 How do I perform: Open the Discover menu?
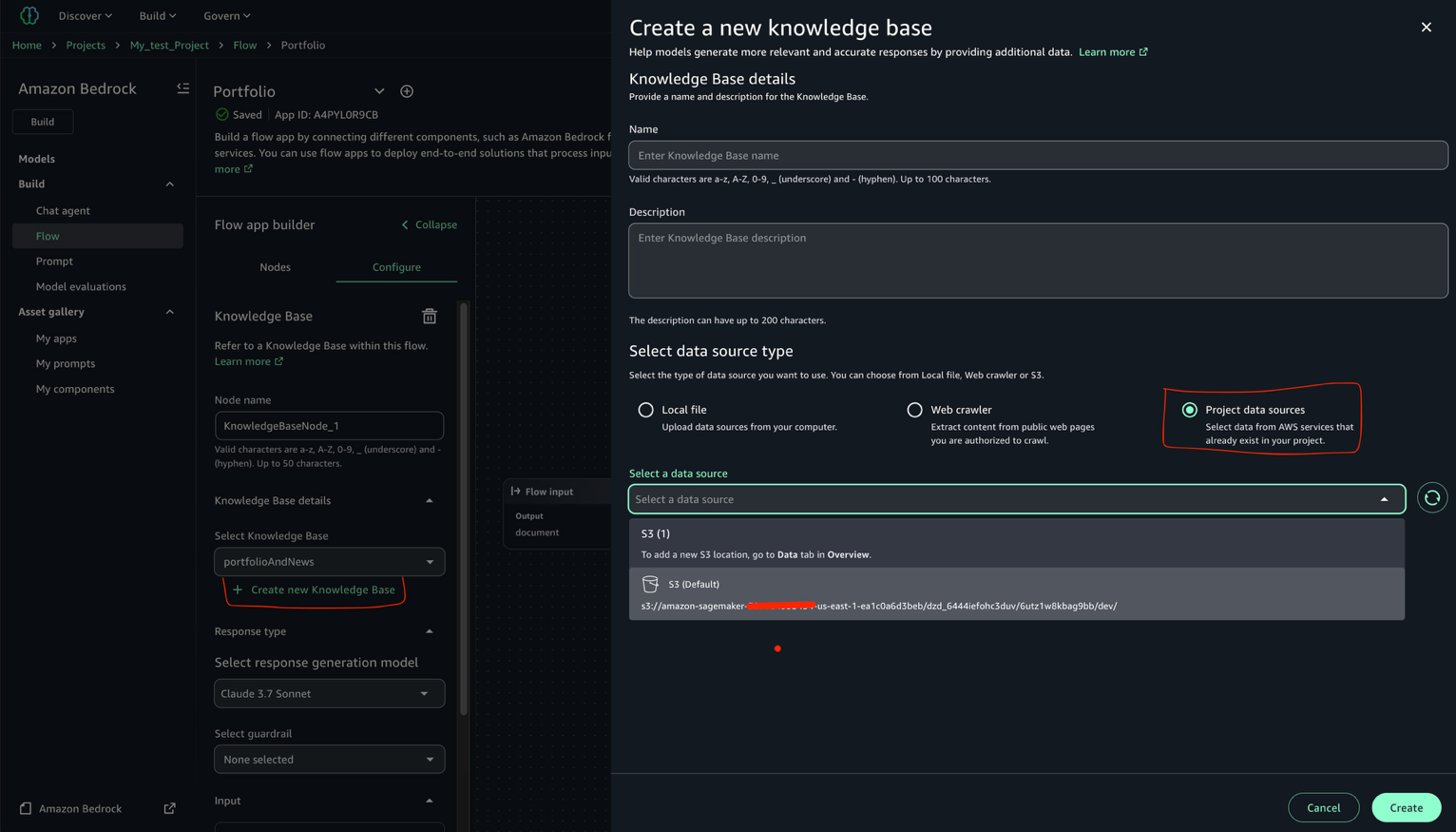(86, 15)
